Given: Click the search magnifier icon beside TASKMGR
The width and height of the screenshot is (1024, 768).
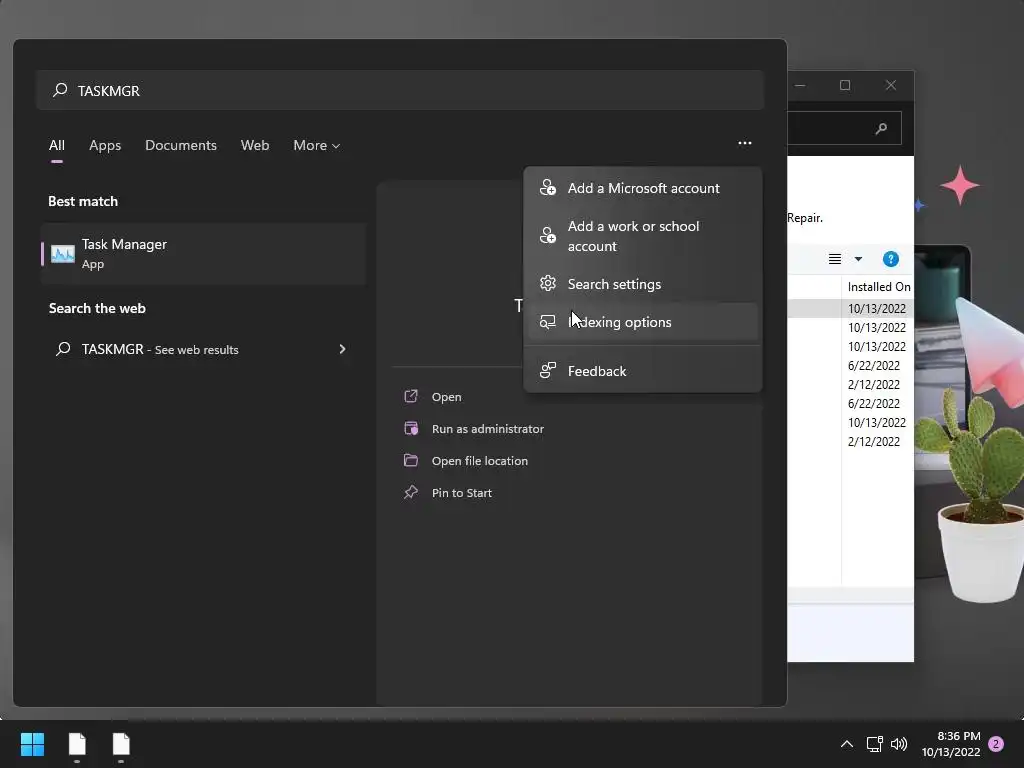Looking at the screenshot, I should tap(60, 90).
